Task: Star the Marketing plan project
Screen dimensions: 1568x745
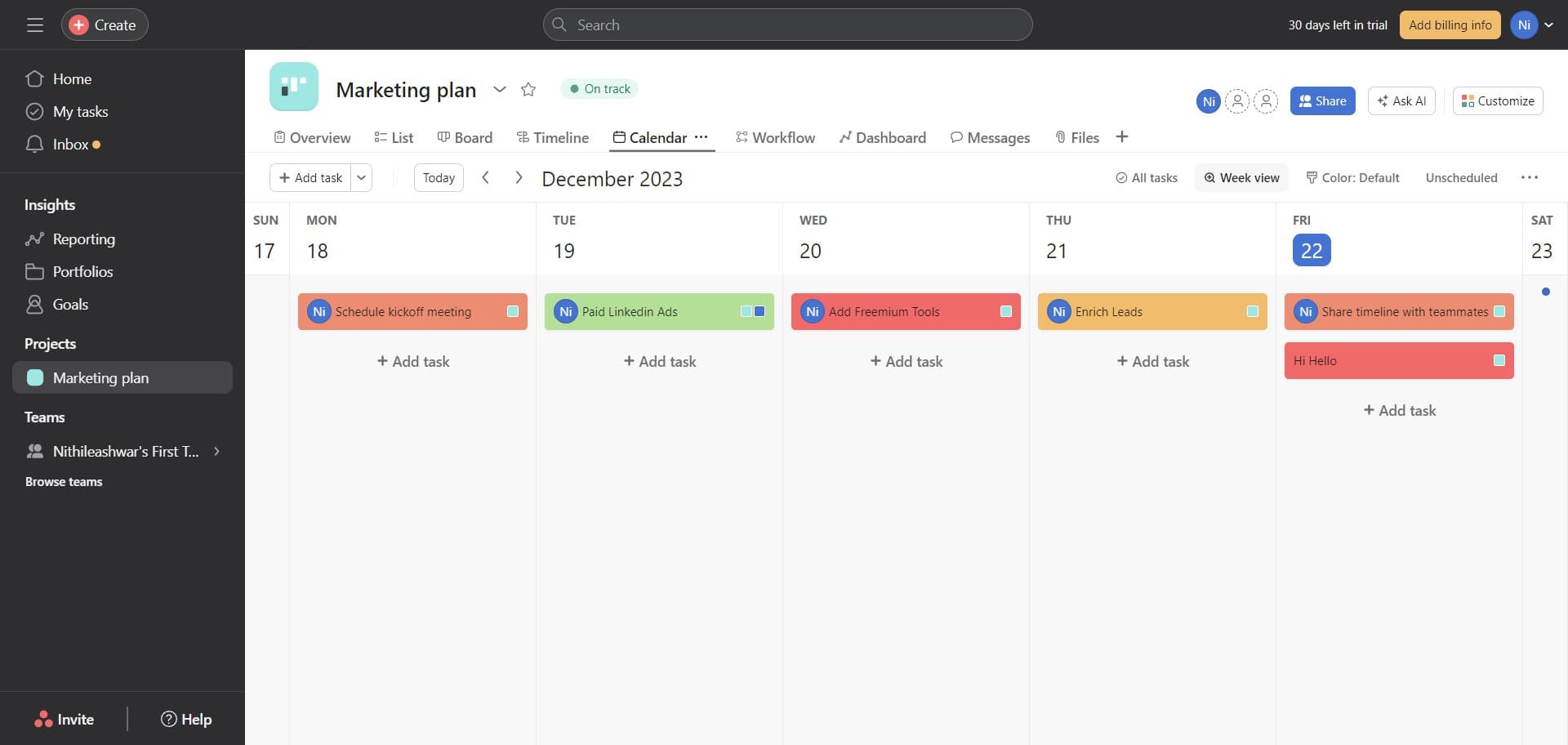Action: pos(528,89)
